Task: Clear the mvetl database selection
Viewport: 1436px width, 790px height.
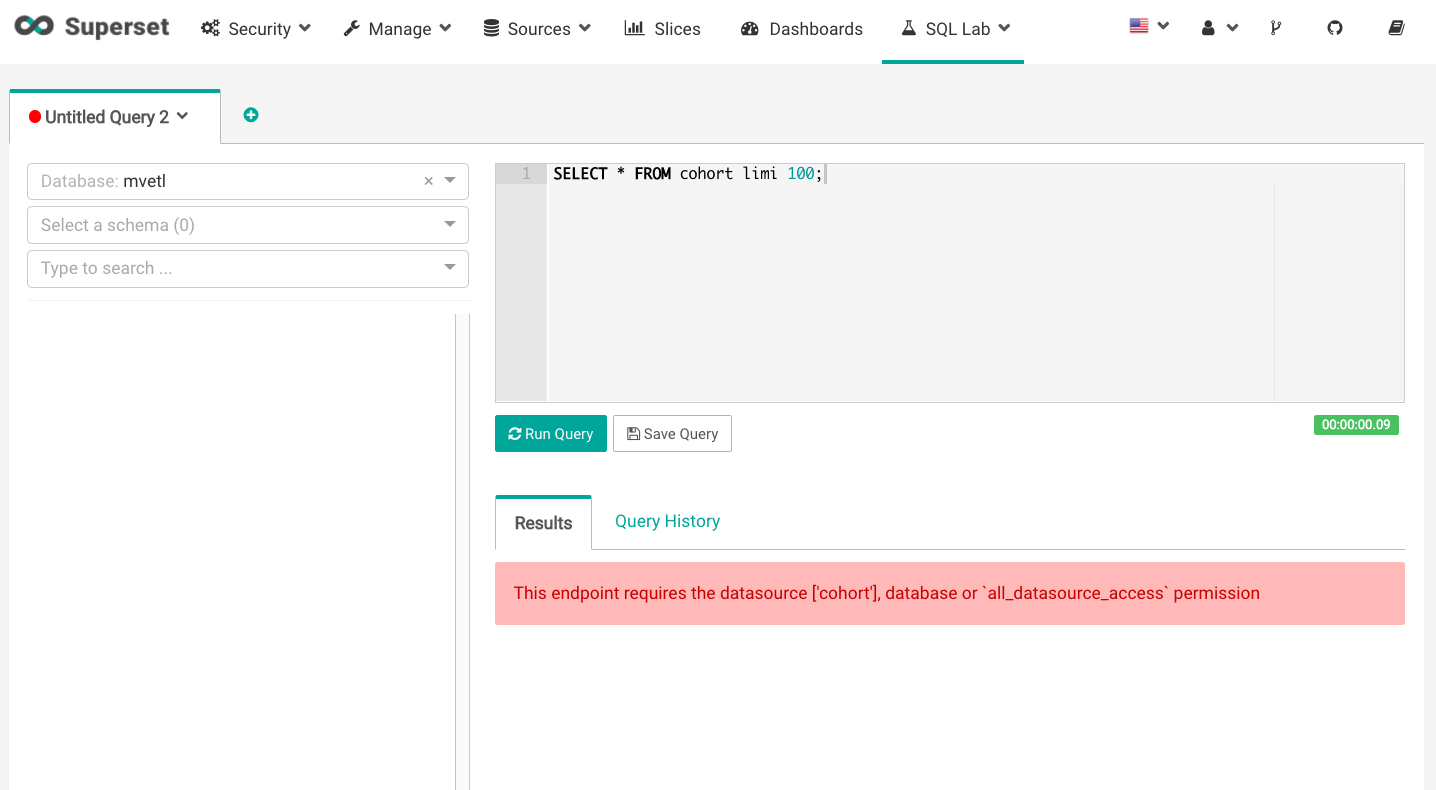Action: (428, 181)
